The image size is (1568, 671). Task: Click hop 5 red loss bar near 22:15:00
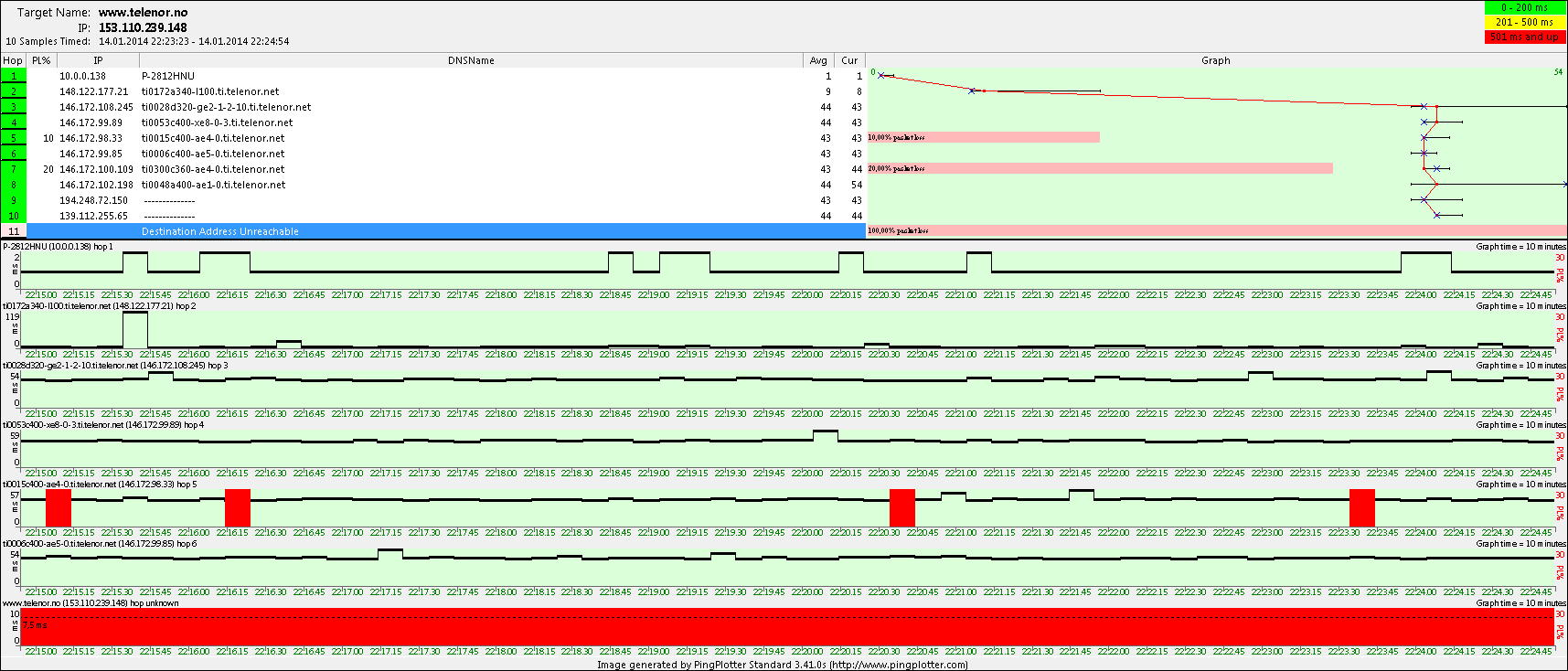click(x=59, y=508)
